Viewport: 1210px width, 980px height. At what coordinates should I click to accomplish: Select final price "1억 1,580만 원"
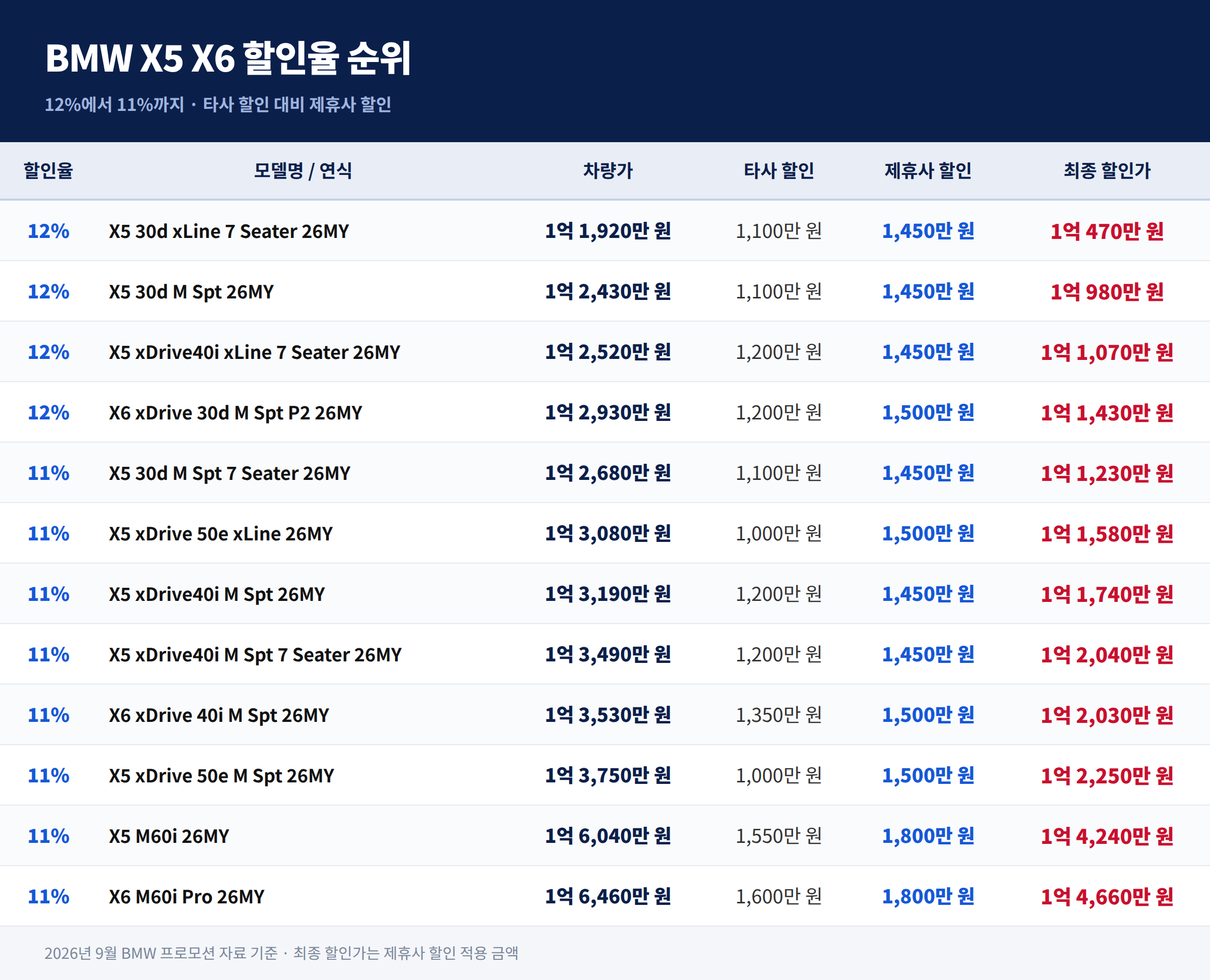pos(1107,533)
